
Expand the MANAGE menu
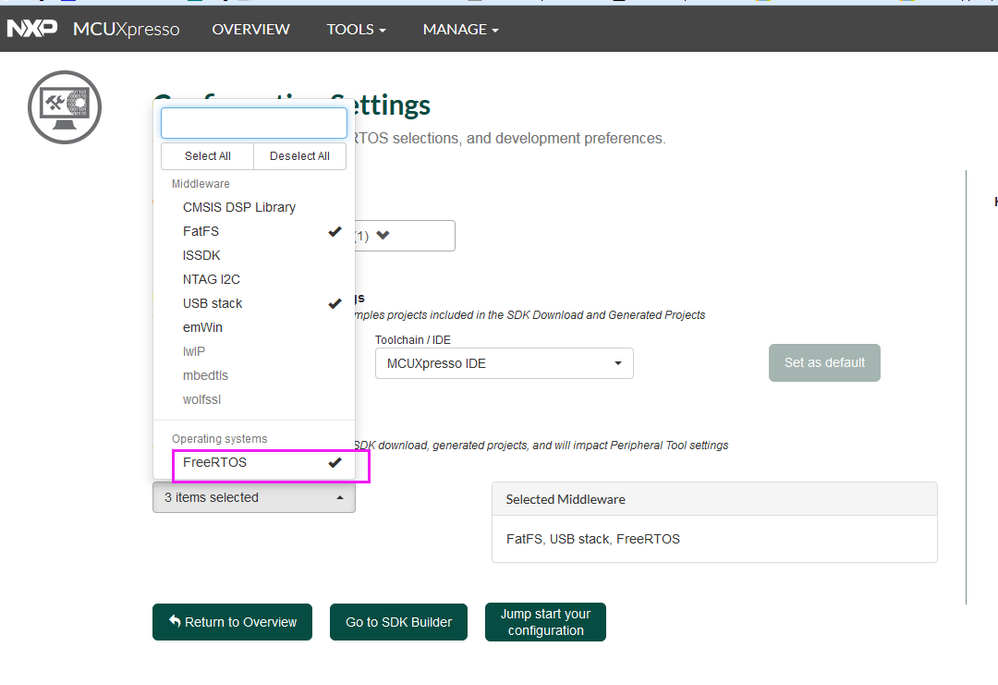(460, 29)
